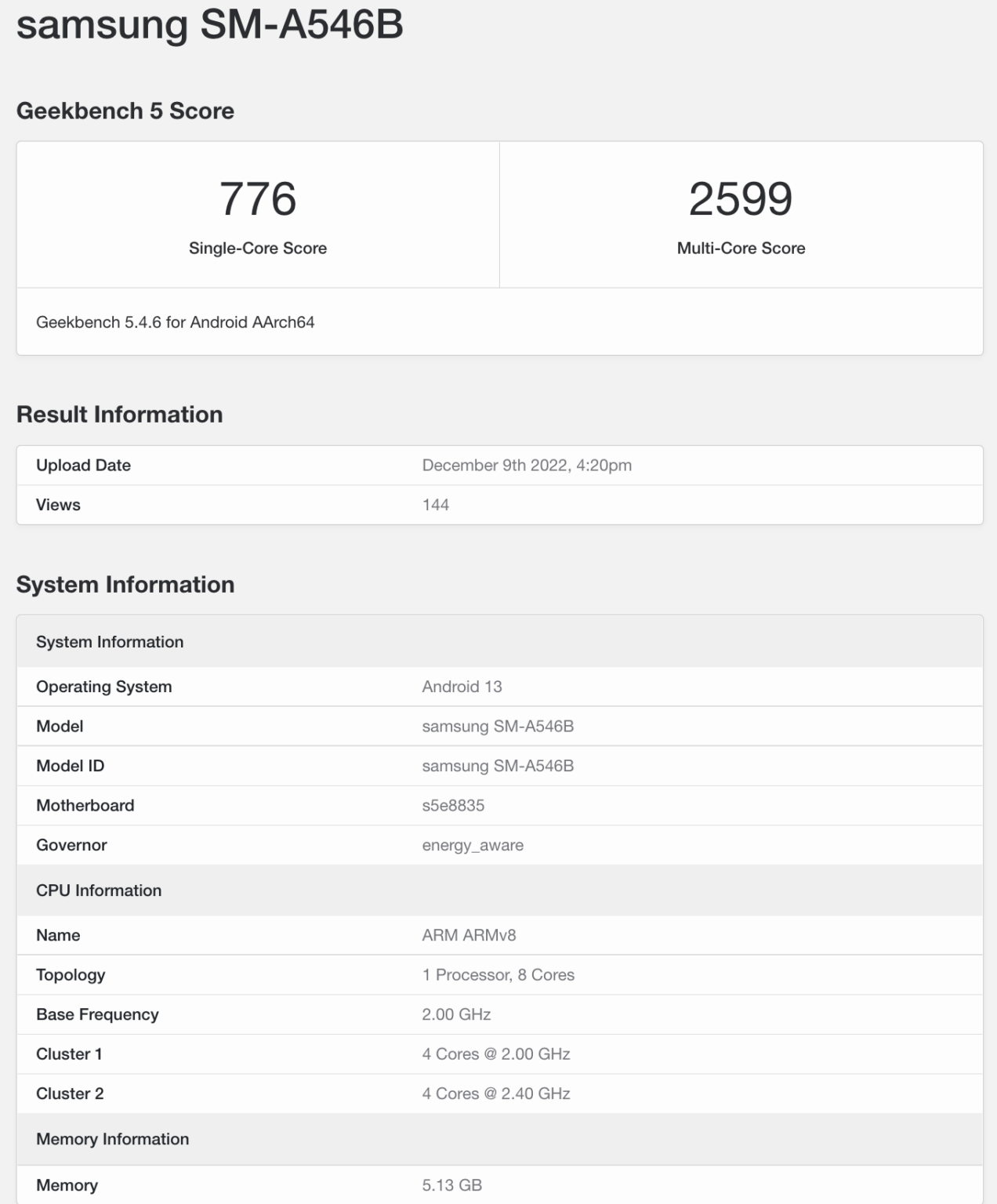Select the Operating System value Android 13
Viewport: 997px width, 1204px height.
[x=461, y=686]
